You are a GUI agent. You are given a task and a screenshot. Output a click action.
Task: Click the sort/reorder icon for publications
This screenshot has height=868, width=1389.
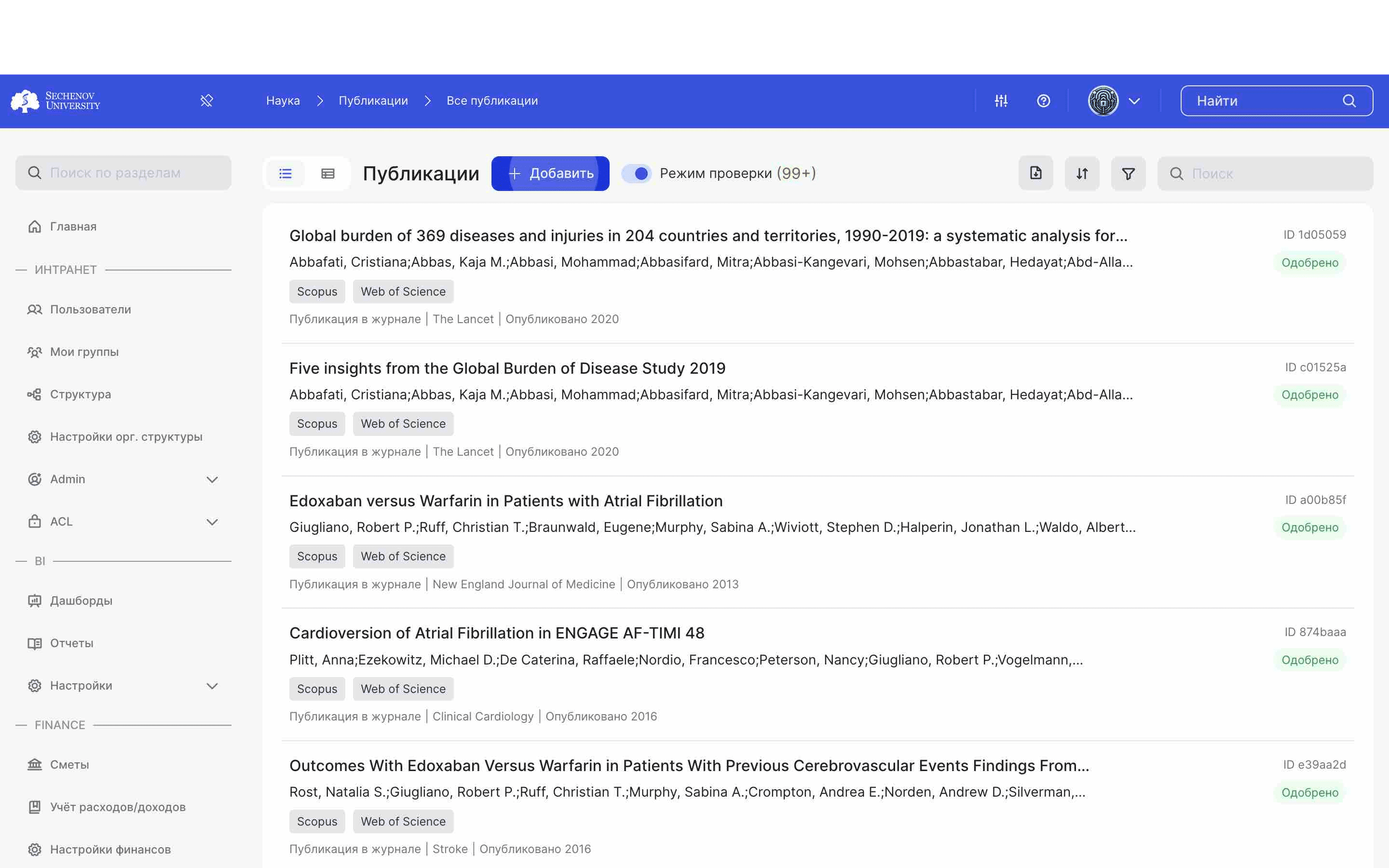[1082, 173]
